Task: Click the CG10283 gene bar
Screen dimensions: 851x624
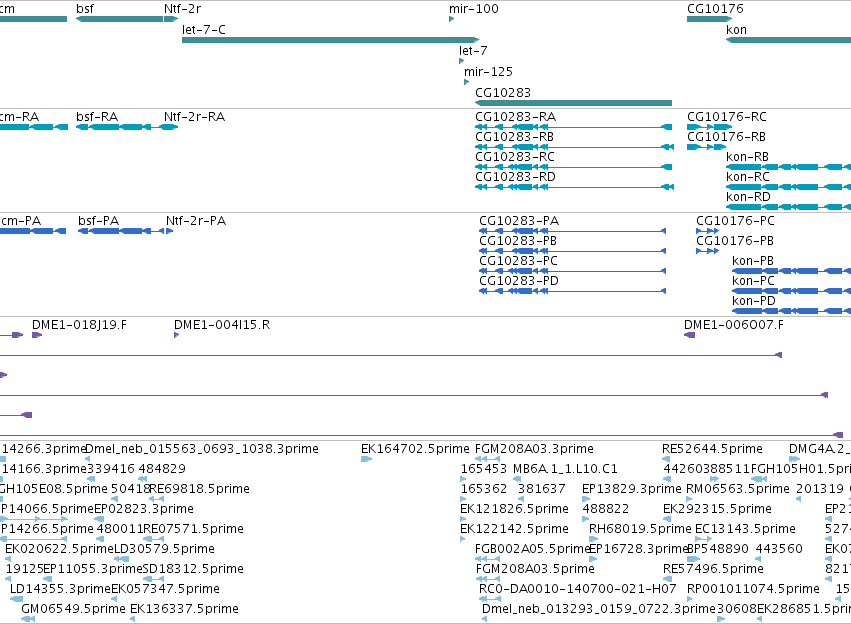Action: click(x=573, y=103)
